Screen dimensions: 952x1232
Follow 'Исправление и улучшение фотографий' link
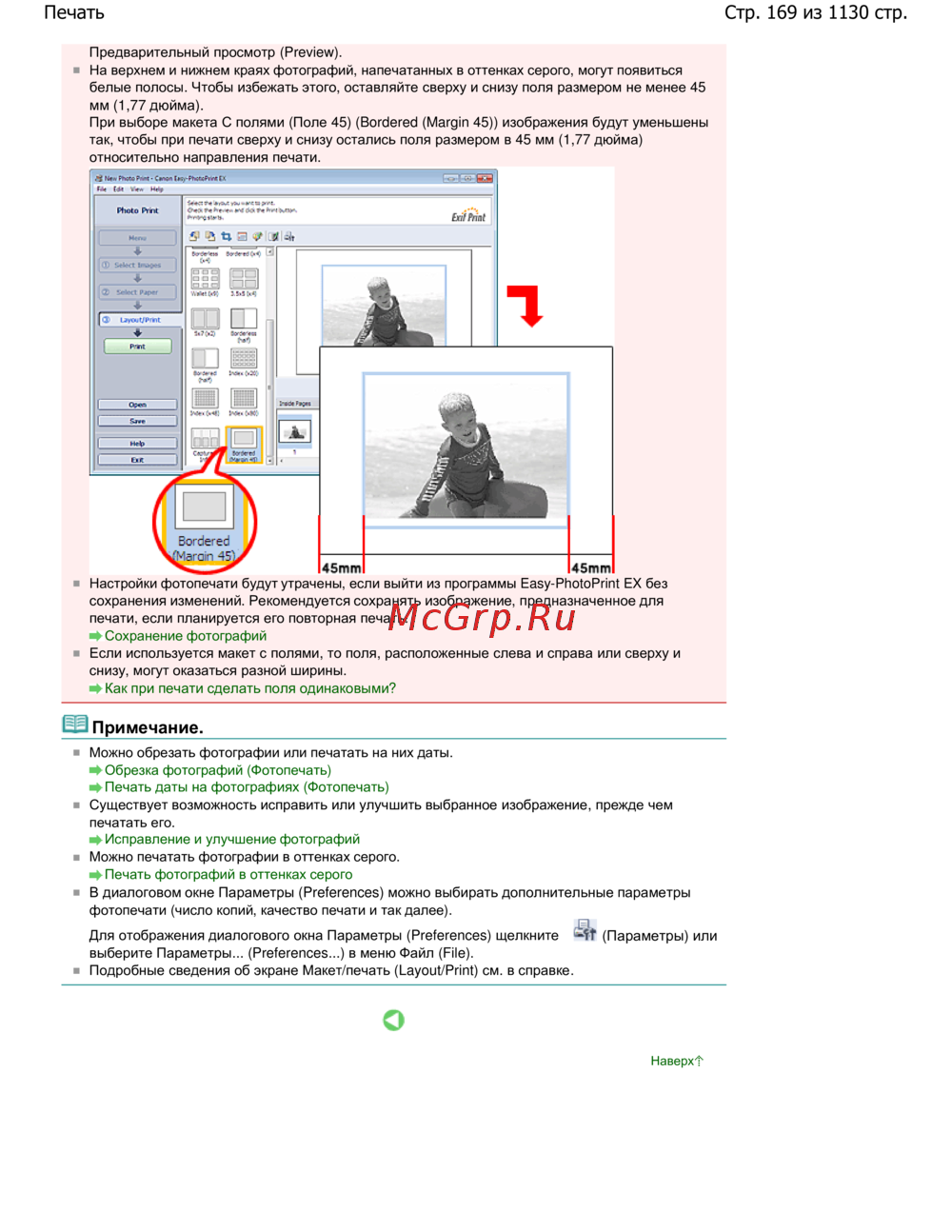tap(231, 840)
